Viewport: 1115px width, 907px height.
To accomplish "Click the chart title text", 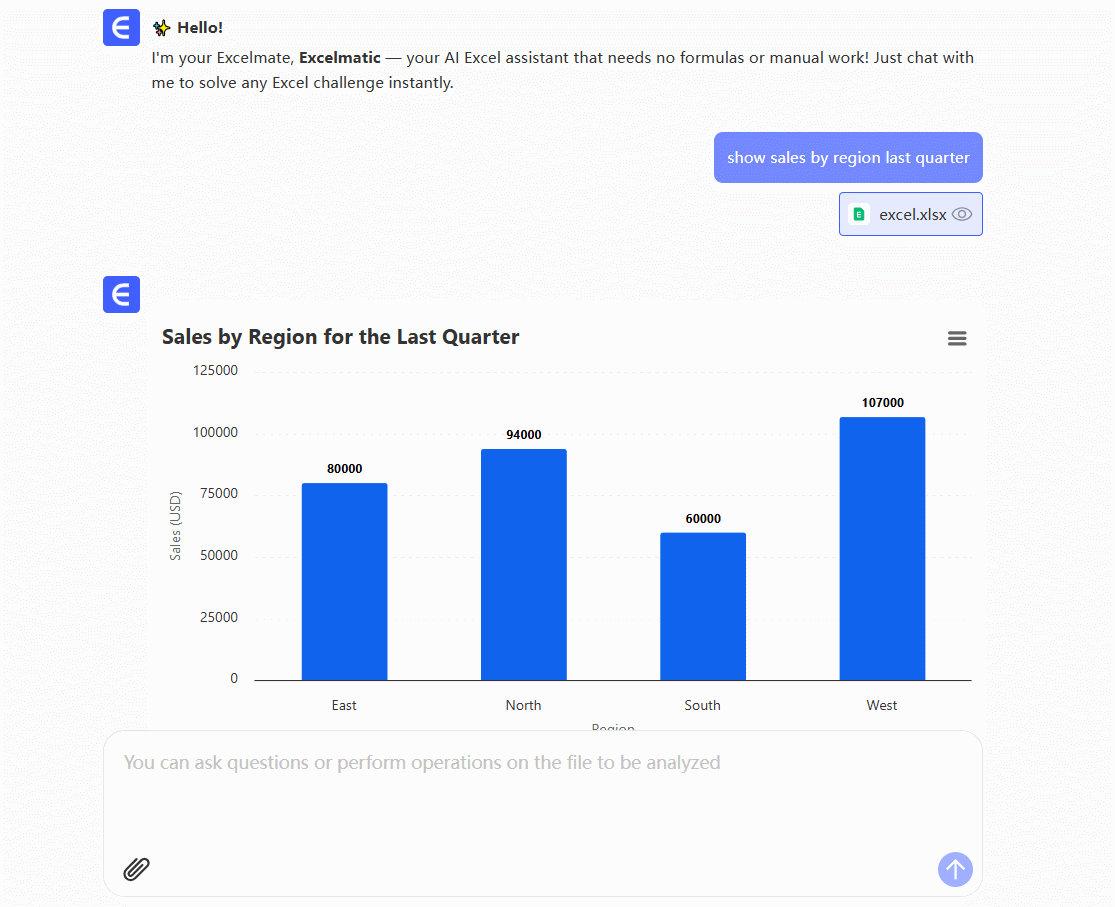I will (340, 337).
